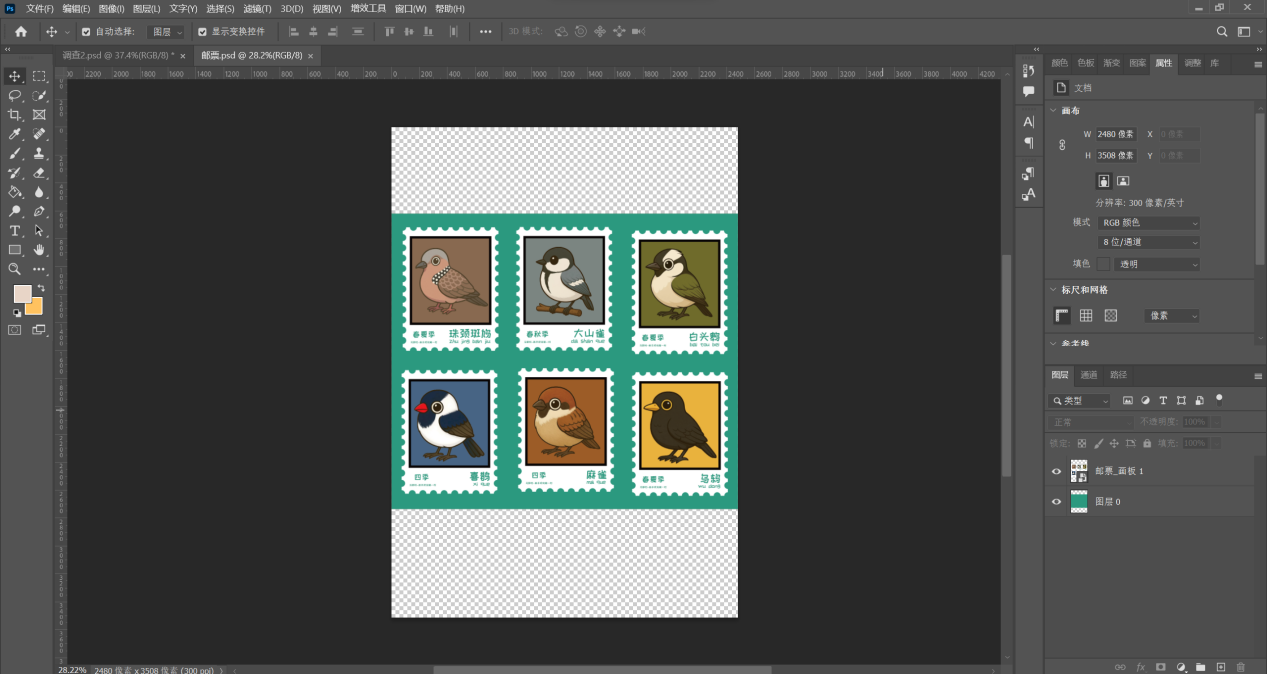
Task: Hide the 邮票_画板 1 layer
Action: coord(1056,471)
